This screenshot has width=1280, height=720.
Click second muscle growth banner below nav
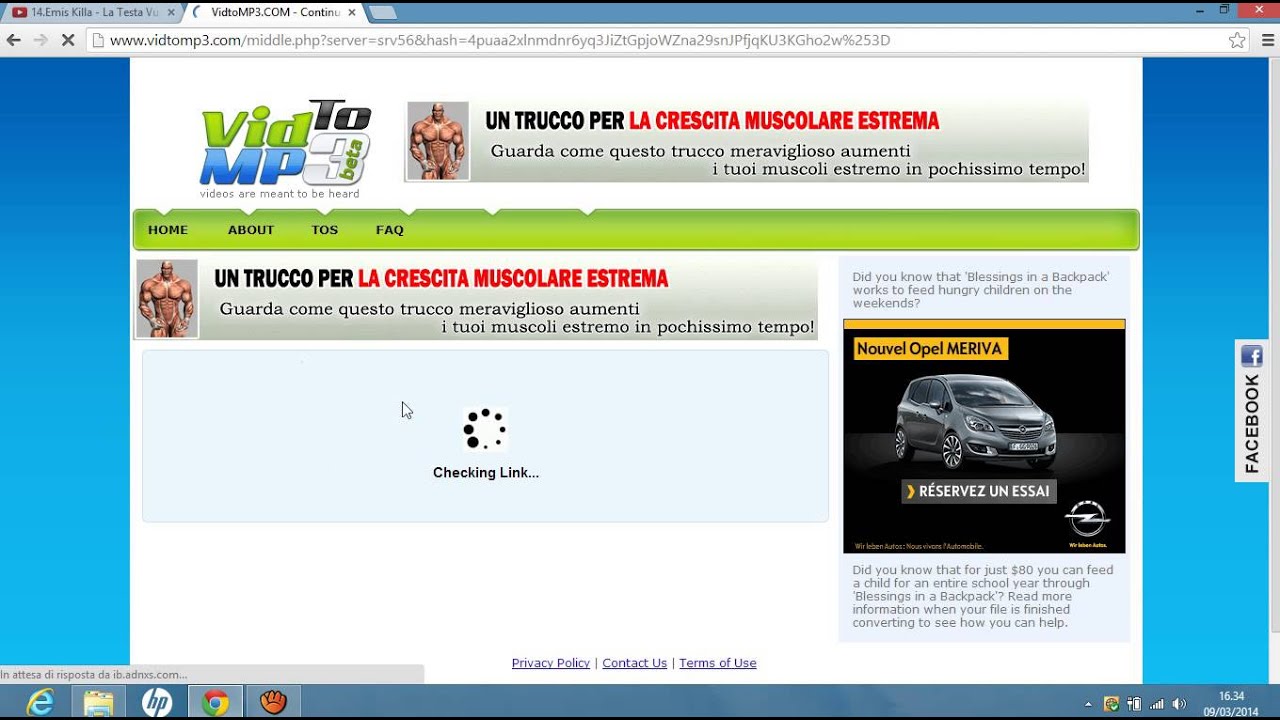pos(476,299)
